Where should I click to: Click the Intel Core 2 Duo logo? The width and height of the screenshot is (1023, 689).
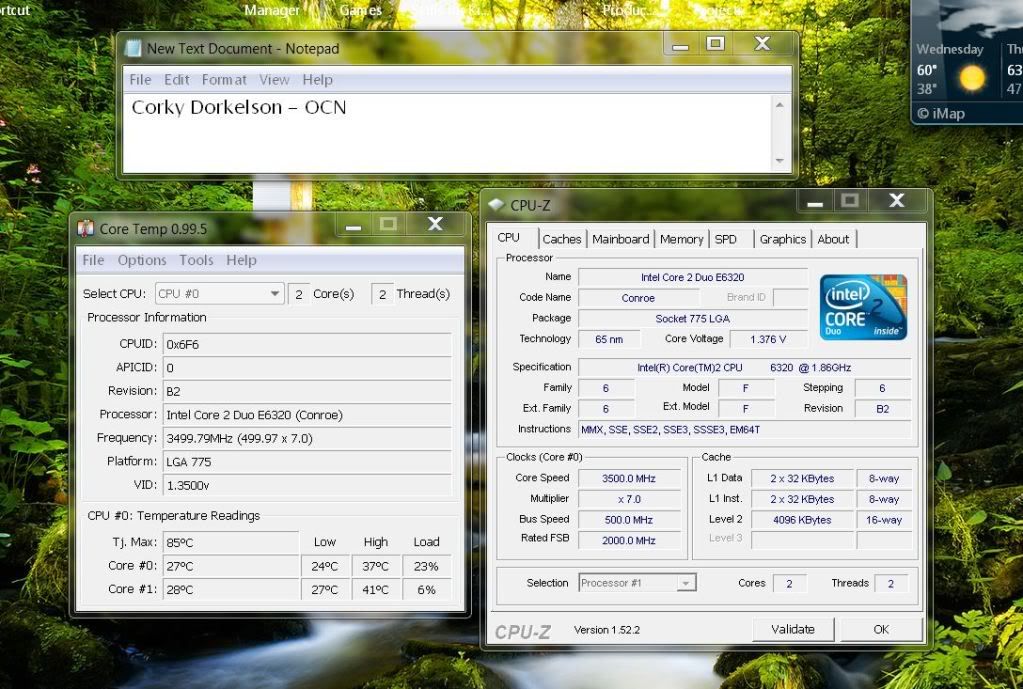click(x=863, y=307)
